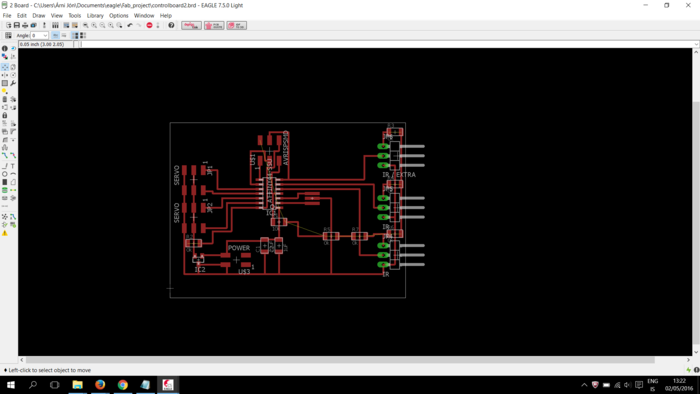Click the Print icon in top toolbar
This screenshot has height=394, width=700.
coord(25,25)
